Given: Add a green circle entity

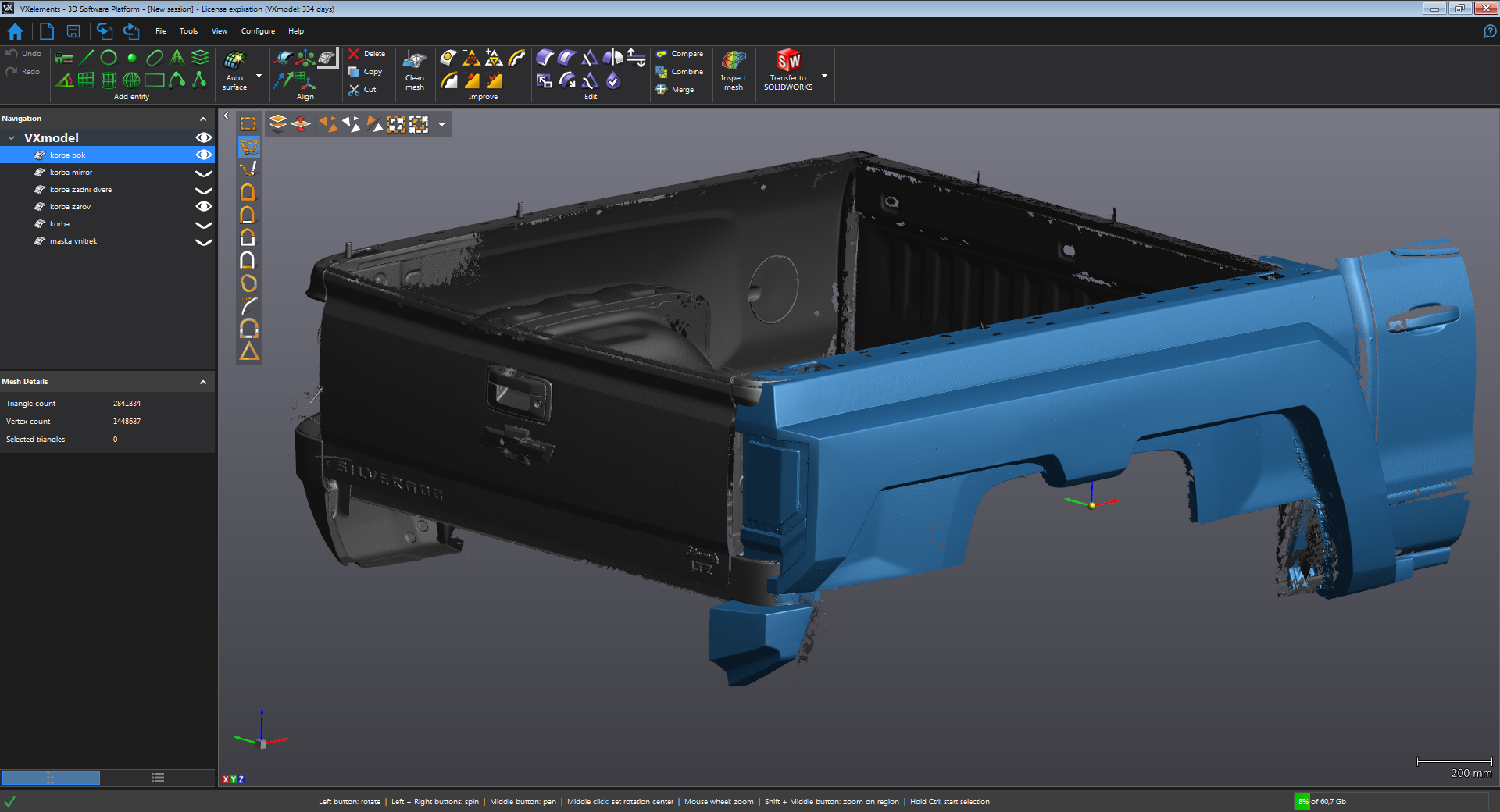Looking at the screenshot, I should coord(109,57).
